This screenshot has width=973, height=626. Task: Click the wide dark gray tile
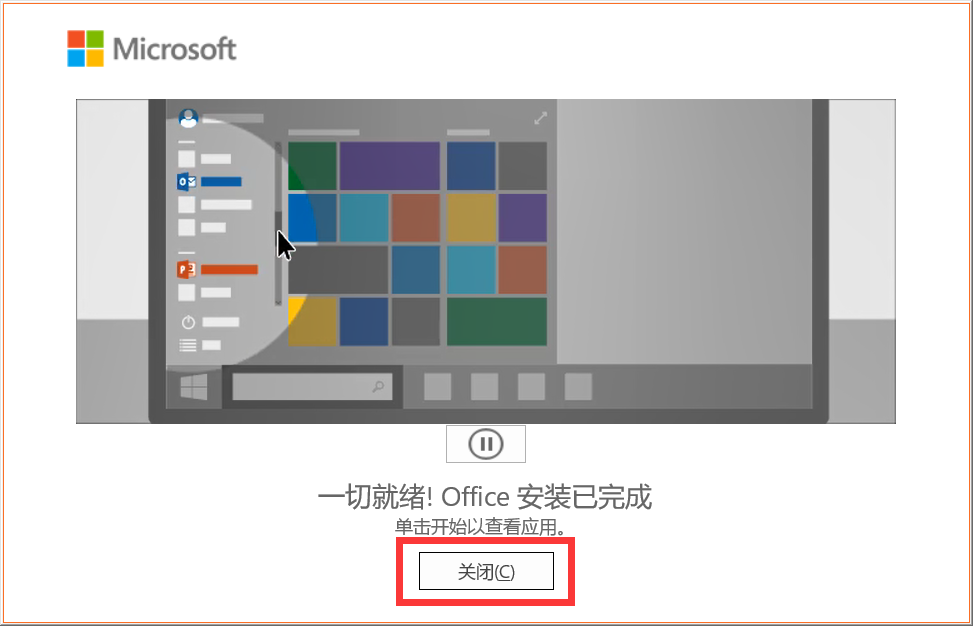point(338,269)
